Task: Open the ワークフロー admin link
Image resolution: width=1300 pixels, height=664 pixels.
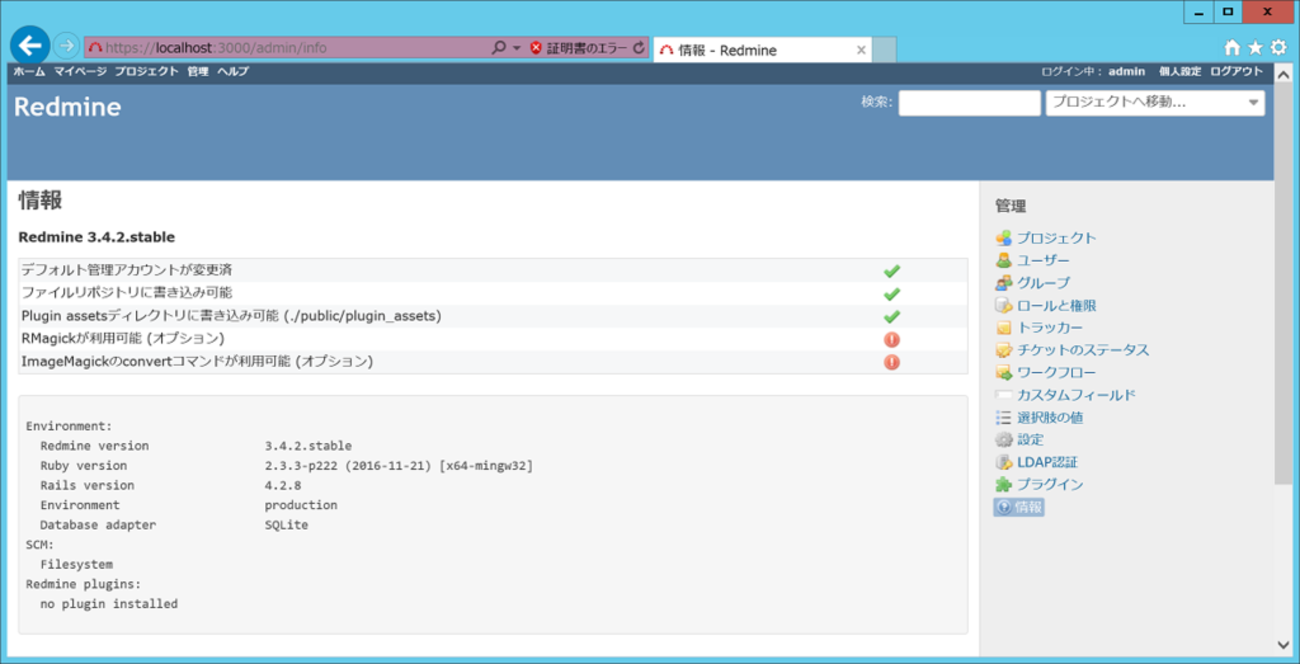Action: 1056,373
